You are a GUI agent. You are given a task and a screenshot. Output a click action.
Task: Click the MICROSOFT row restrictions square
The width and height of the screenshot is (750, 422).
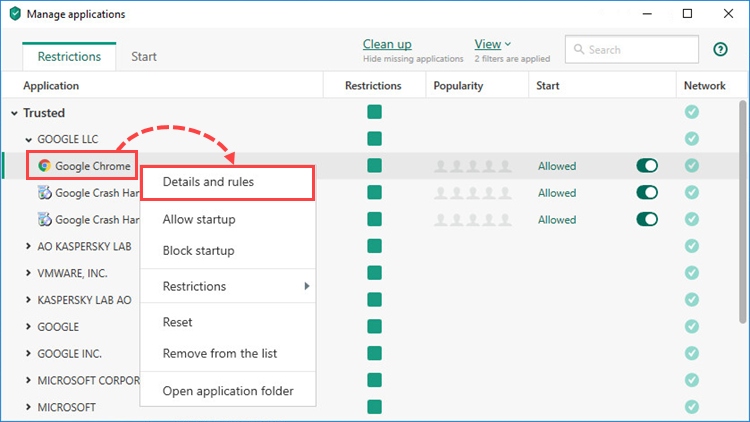(x=375, y=407)
